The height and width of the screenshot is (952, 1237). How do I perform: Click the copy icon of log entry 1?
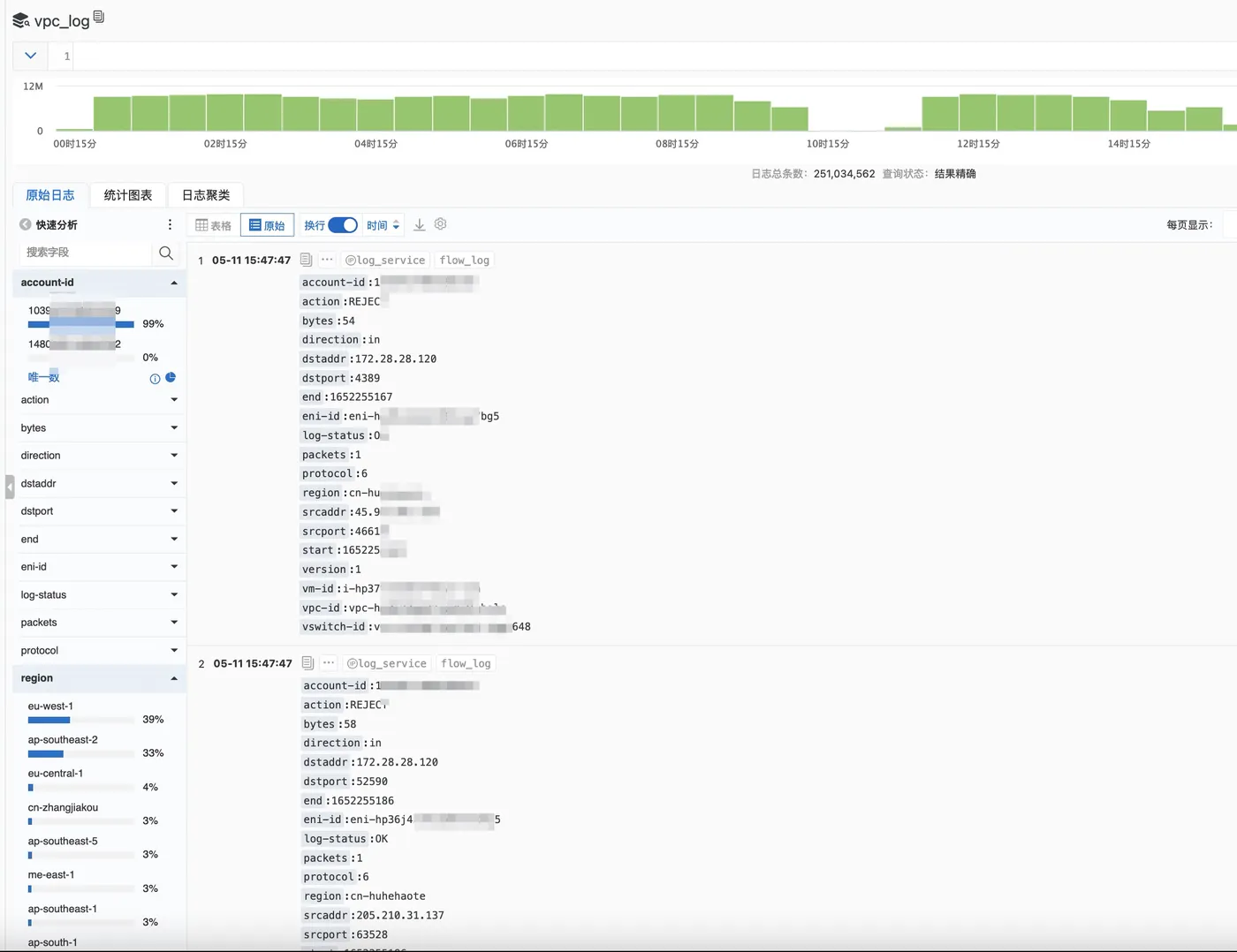pos(306,260)
